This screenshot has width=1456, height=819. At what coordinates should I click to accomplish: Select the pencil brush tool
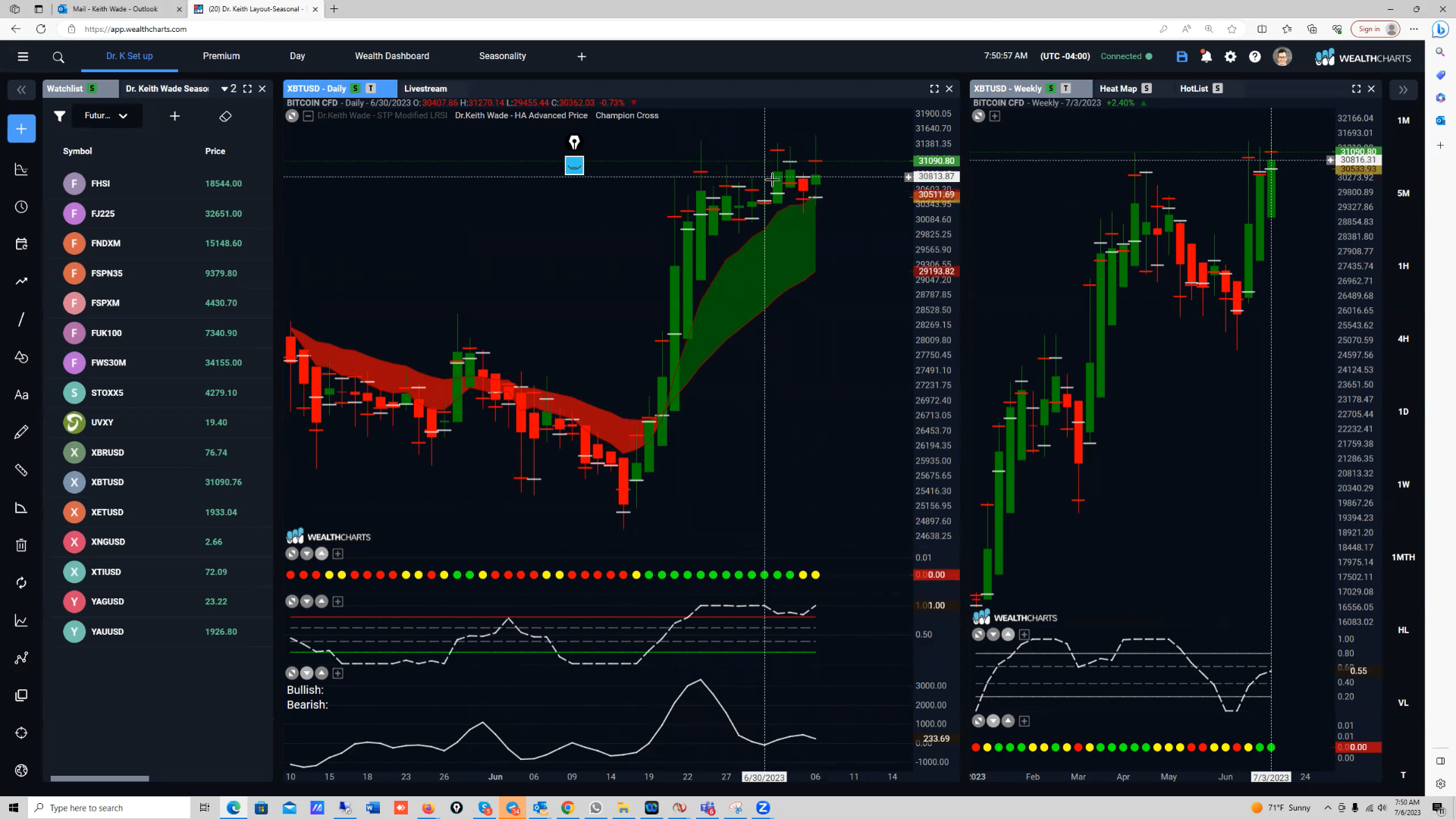click(21, 432)
